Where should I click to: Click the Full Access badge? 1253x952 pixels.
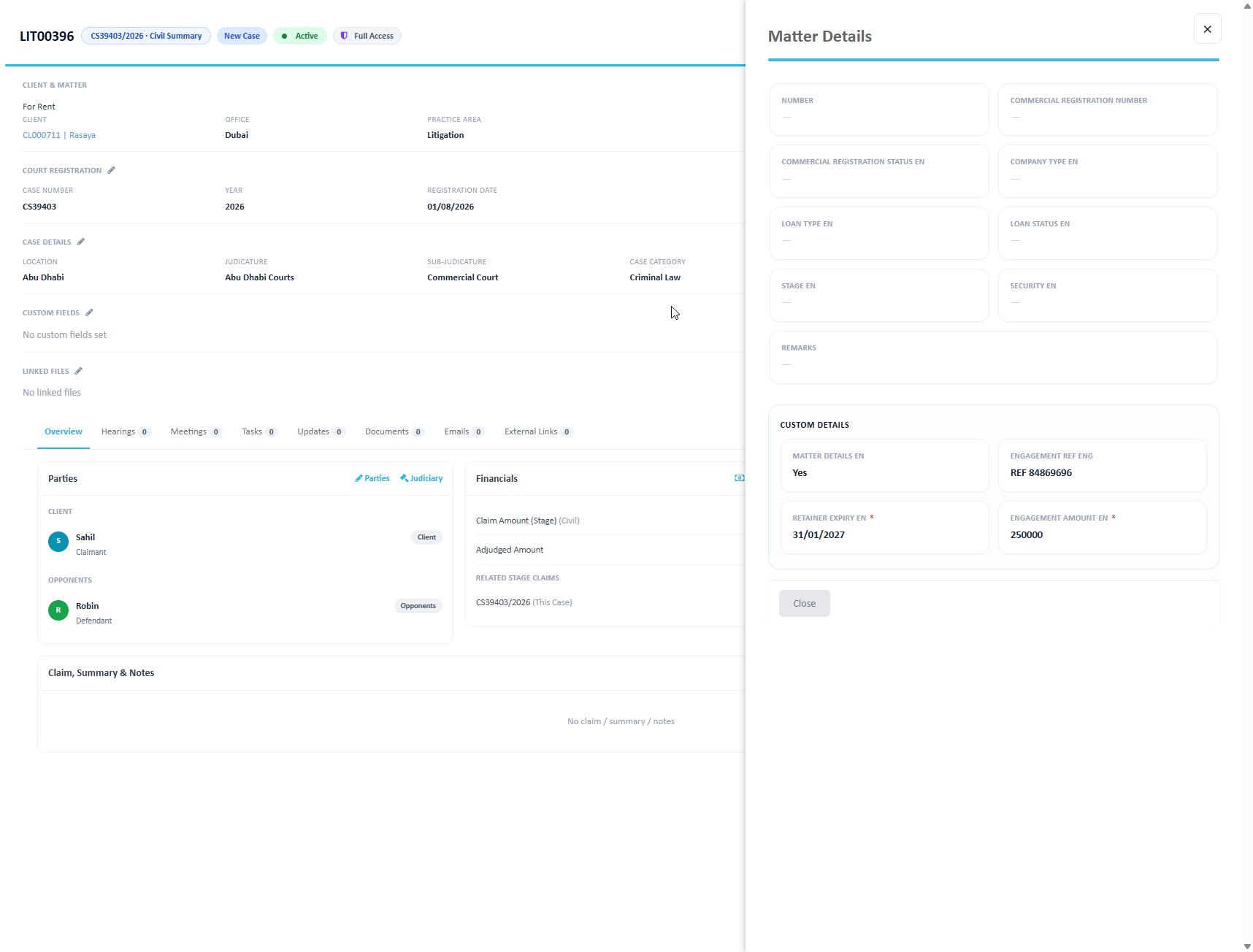(x=367, y=36)
